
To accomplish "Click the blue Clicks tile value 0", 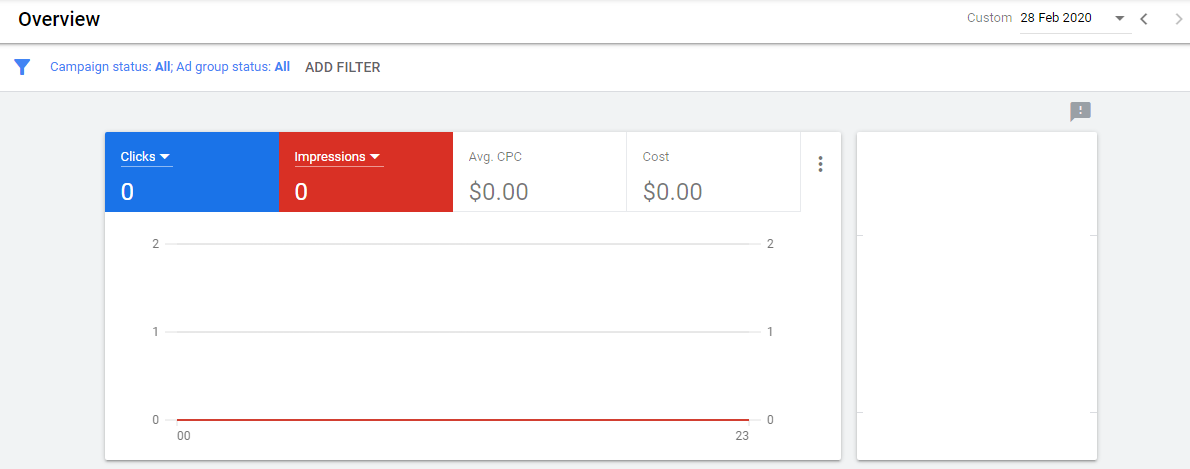I will 127,192.
